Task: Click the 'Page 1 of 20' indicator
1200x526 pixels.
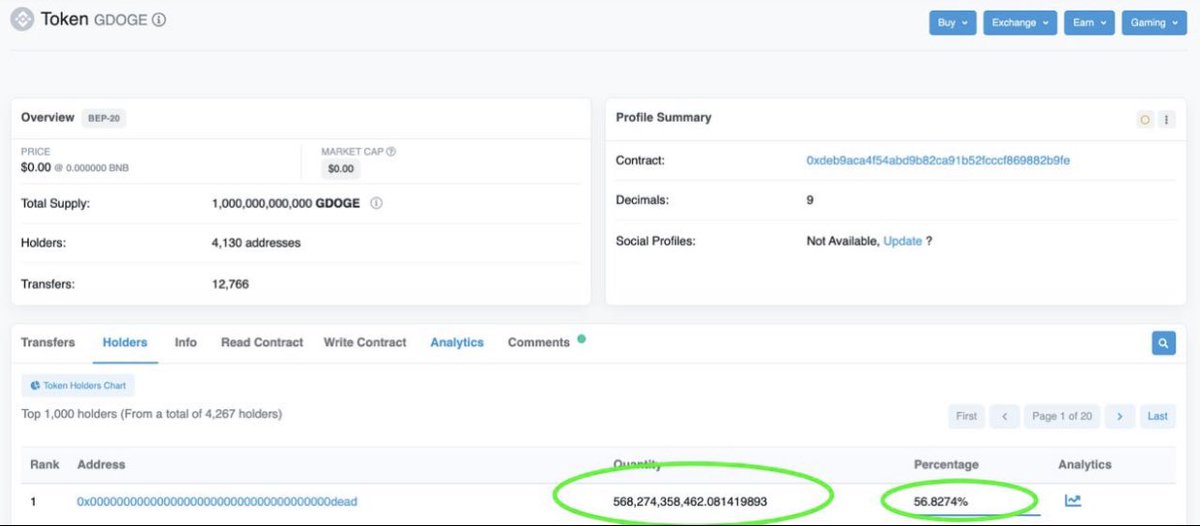Action: [x=1062, y=416]
